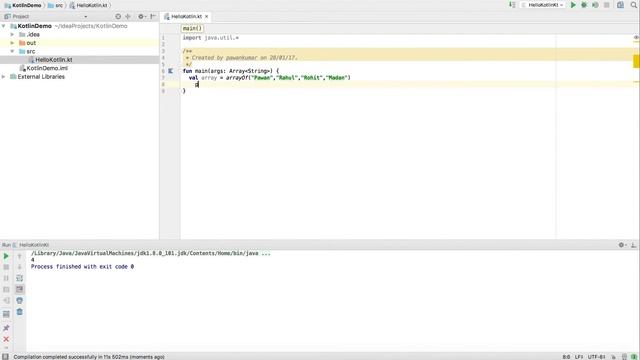Expand External Libraries node

click(x=4, y=77)
